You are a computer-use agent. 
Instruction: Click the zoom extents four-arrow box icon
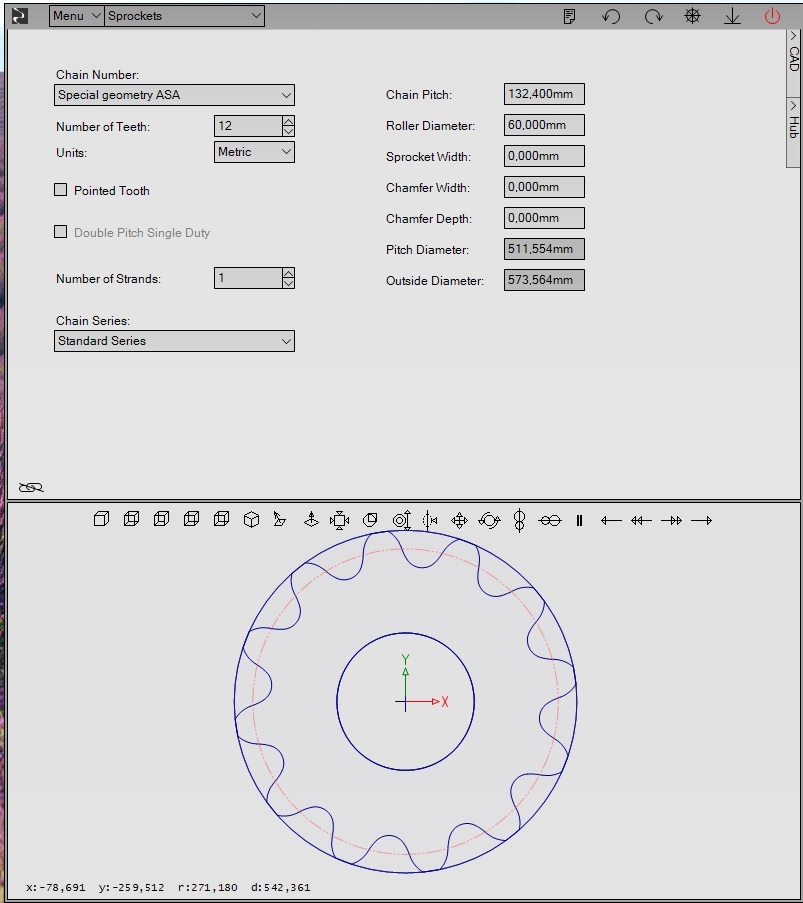(x=339, y=521)
